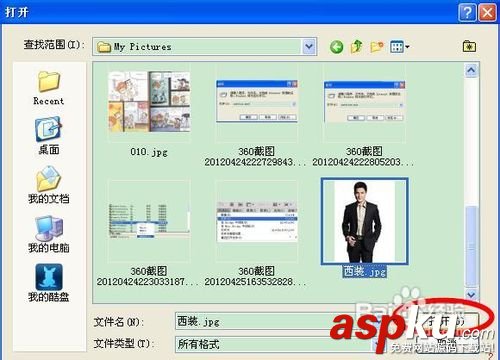Open 我的电脑 shortcut

click(x=49, y=234)
